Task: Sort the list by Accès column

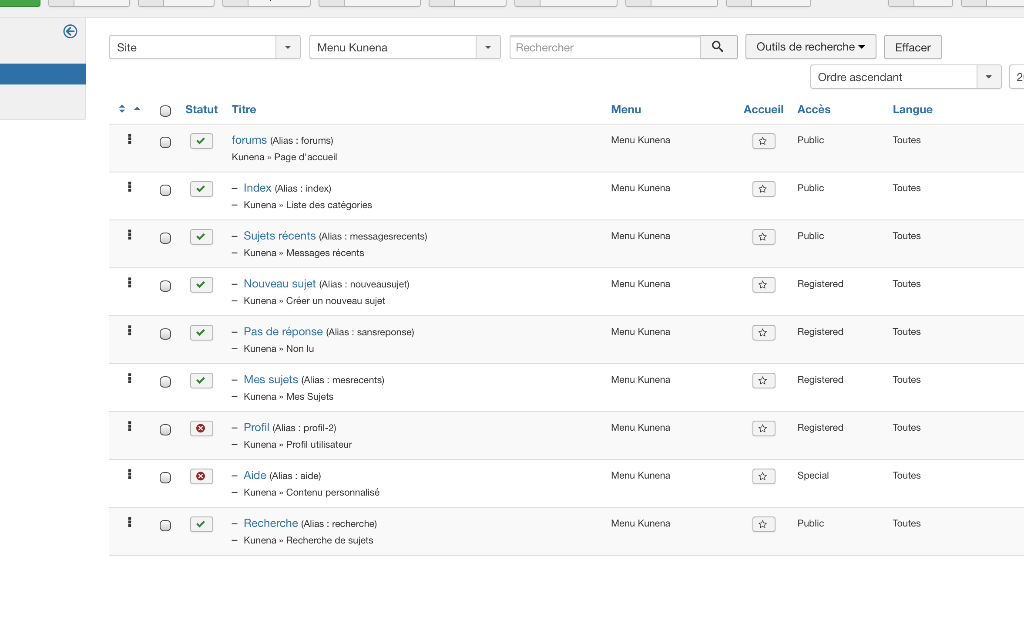Action: pyautogui.click(x=813, y=110)
